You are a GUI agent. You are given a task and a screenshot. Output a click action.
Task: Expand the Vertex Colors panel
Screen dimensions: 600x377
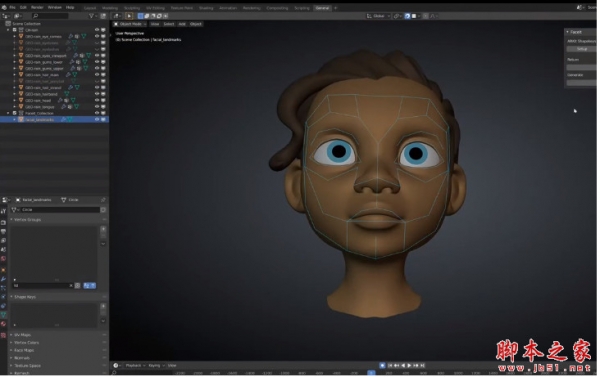point(26,343)
